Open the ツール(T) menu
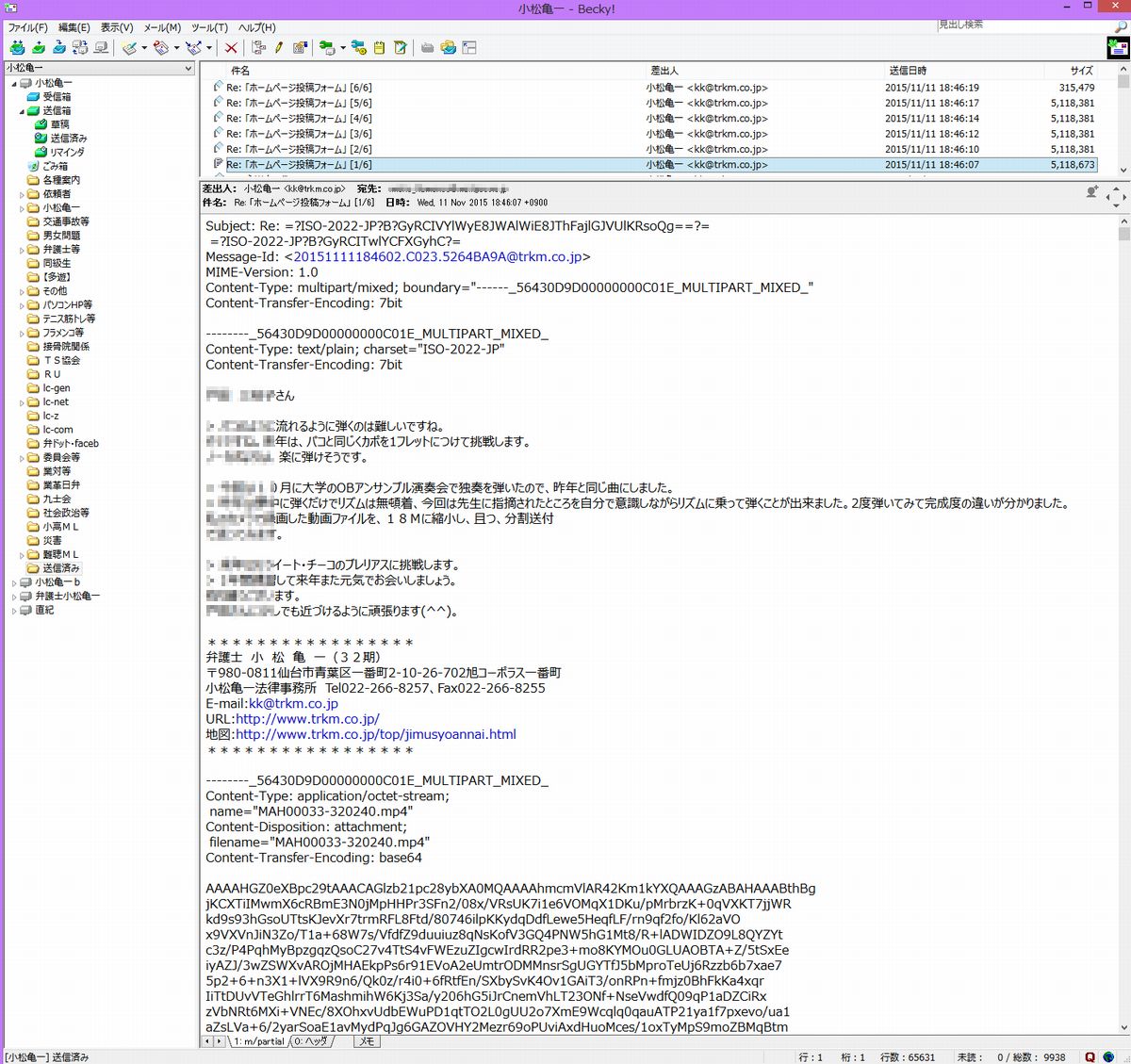The image size is (1131, 1064). 209,28
